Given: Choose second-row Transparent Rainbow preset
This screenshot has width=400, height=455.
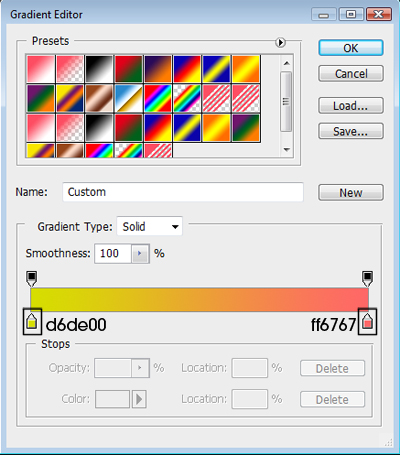Looking at the screenshot, I should (187, 98).
